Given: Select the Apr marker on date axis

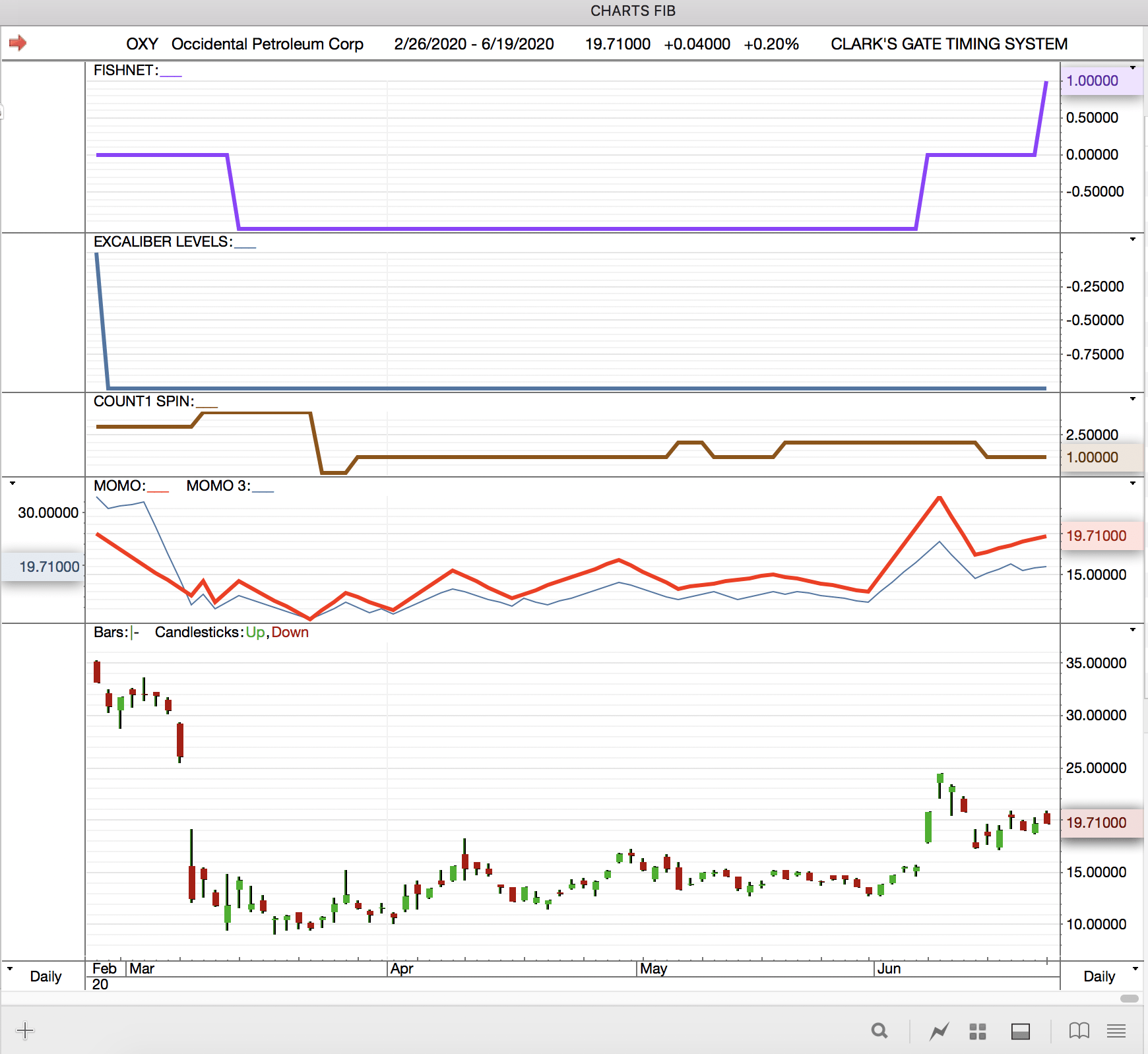Looking at the screenshot, I should tap(401, 968).
